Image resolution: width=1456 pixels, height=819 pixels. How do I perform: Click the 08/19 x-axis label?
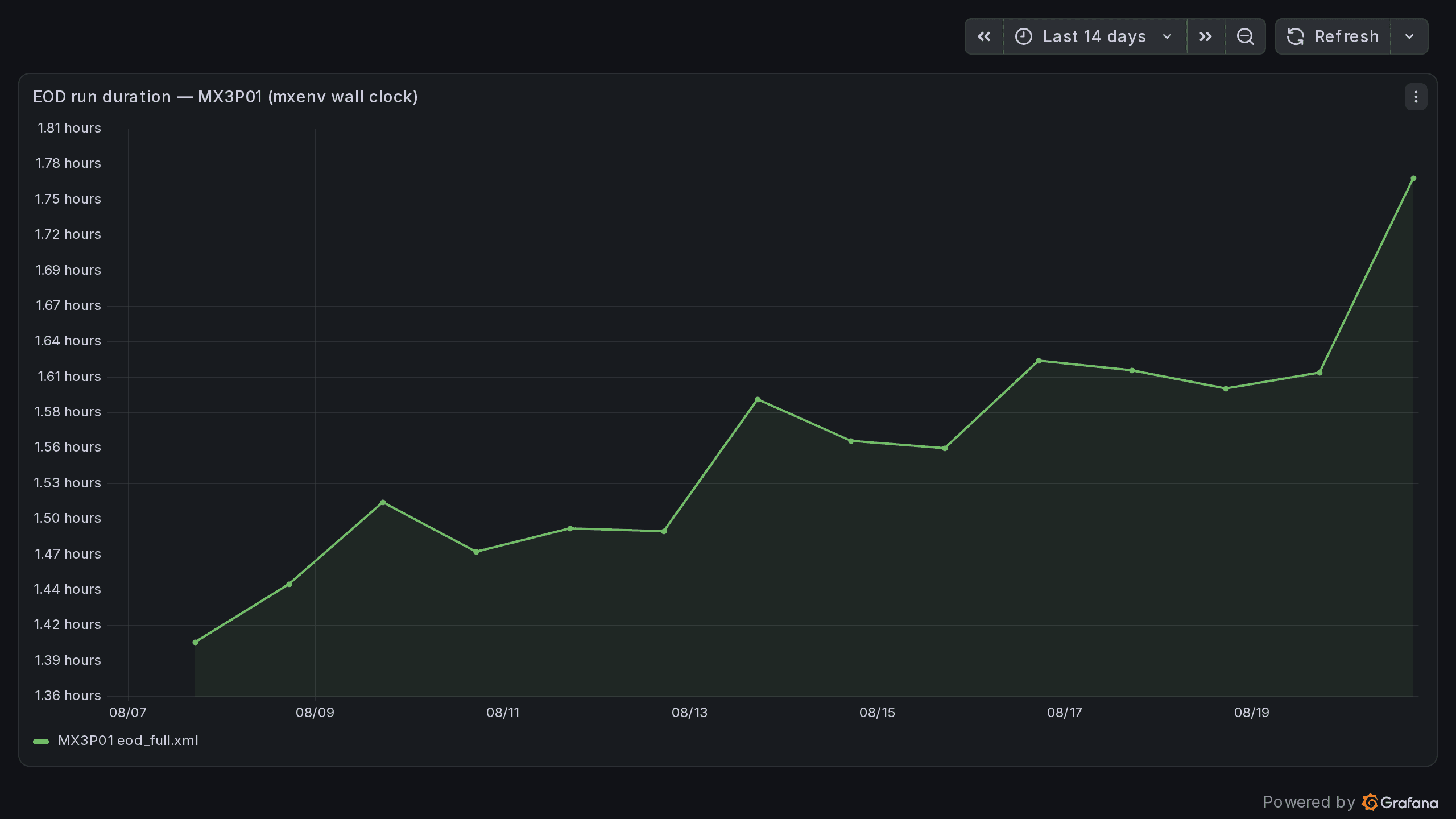click(x=1251, y=713)
